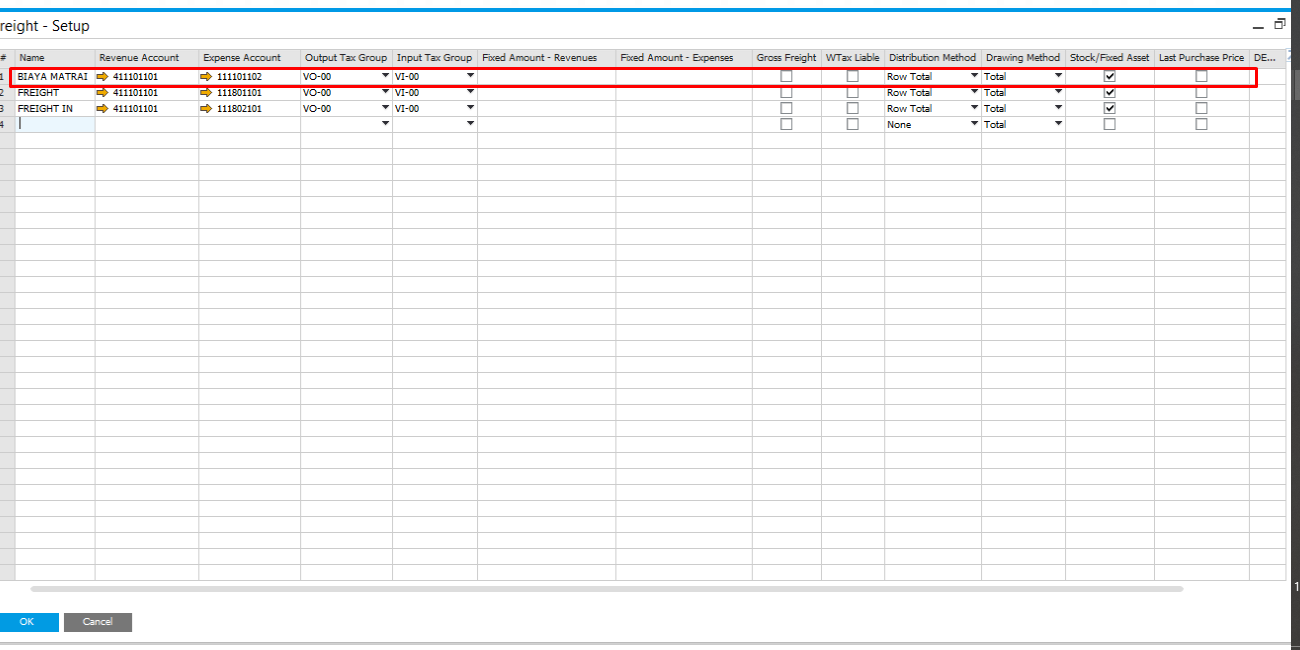1300x650 pixels.
Task: Click the empty Name field in row 4
Action: point(55,124)
